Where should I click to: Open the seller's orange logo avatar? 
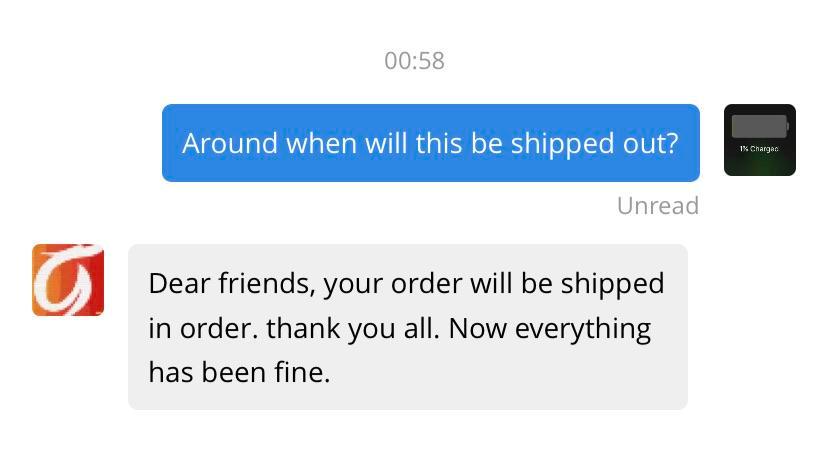coord(68,280)
